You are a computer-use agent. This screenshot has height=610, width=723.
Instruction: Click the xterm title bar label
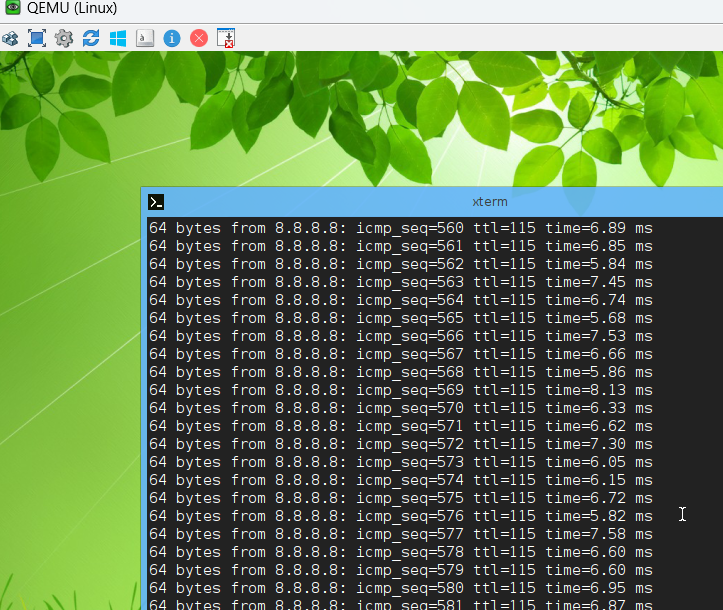coord(490,202)
